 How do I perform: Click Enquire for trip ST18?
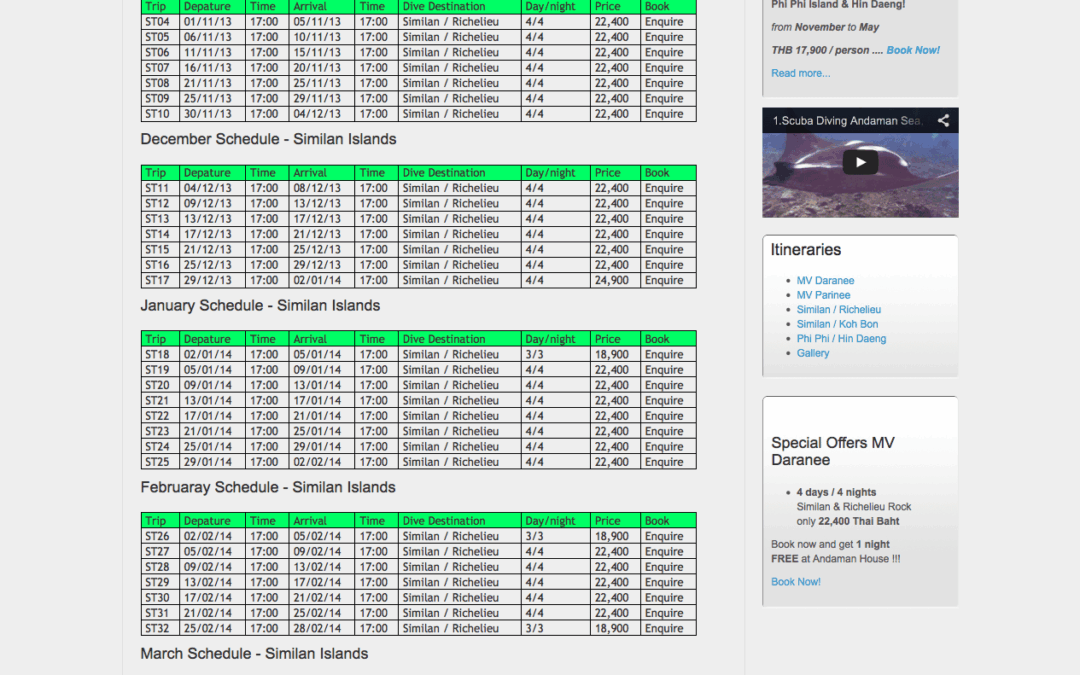(x=664, y=354)
